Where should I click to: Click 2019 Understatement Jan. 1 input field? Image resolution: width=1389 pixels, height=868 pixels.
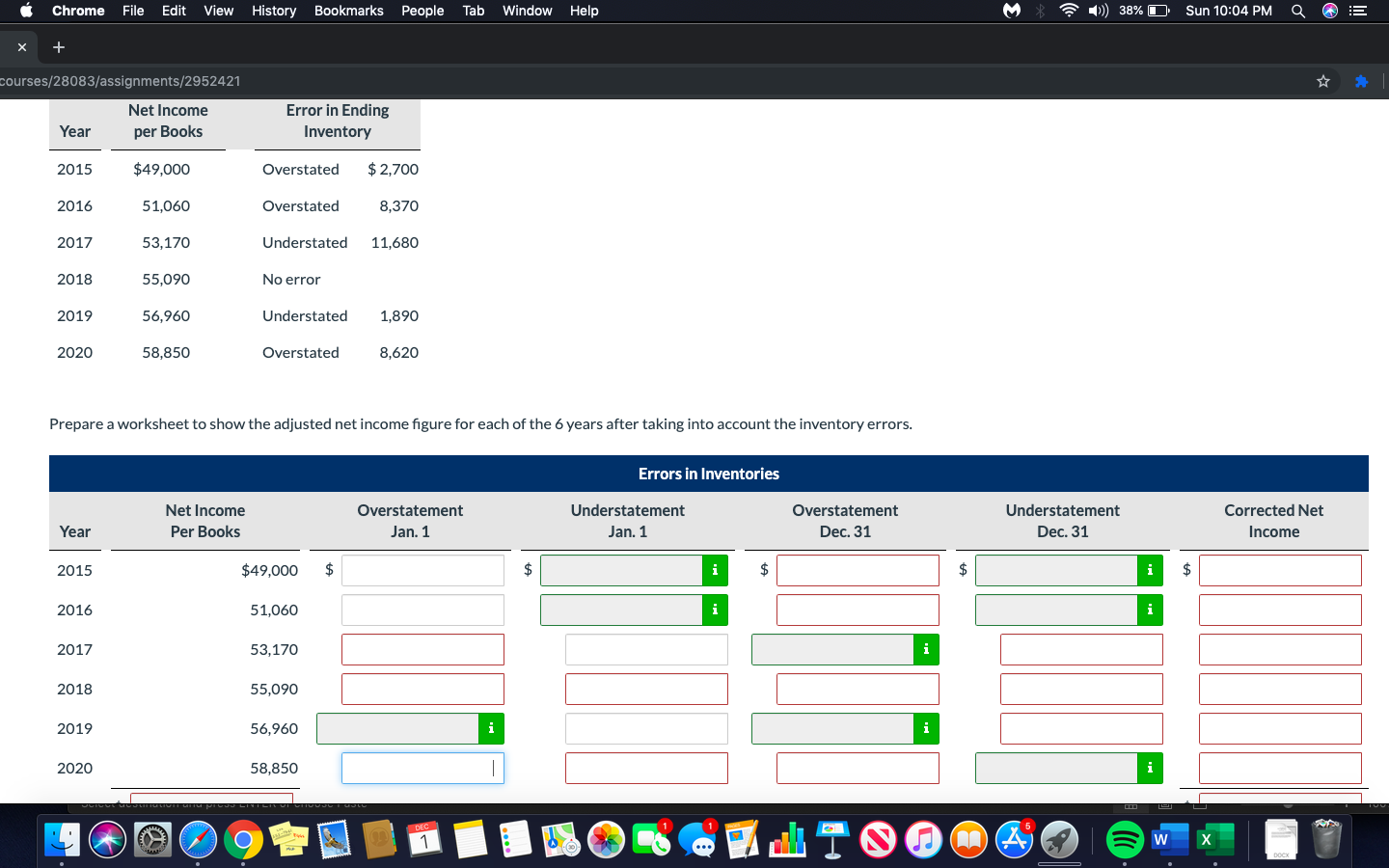coord(646,728)
